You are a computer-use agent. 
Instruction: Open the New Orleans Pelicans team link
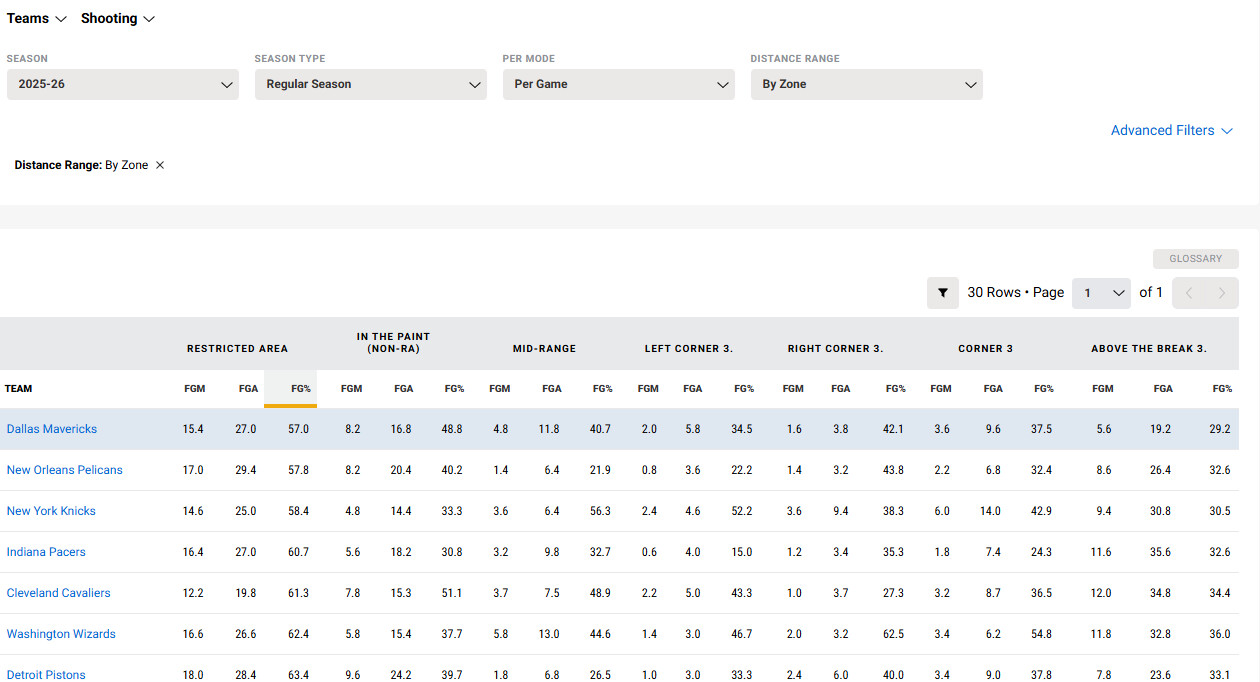point(65,470)
